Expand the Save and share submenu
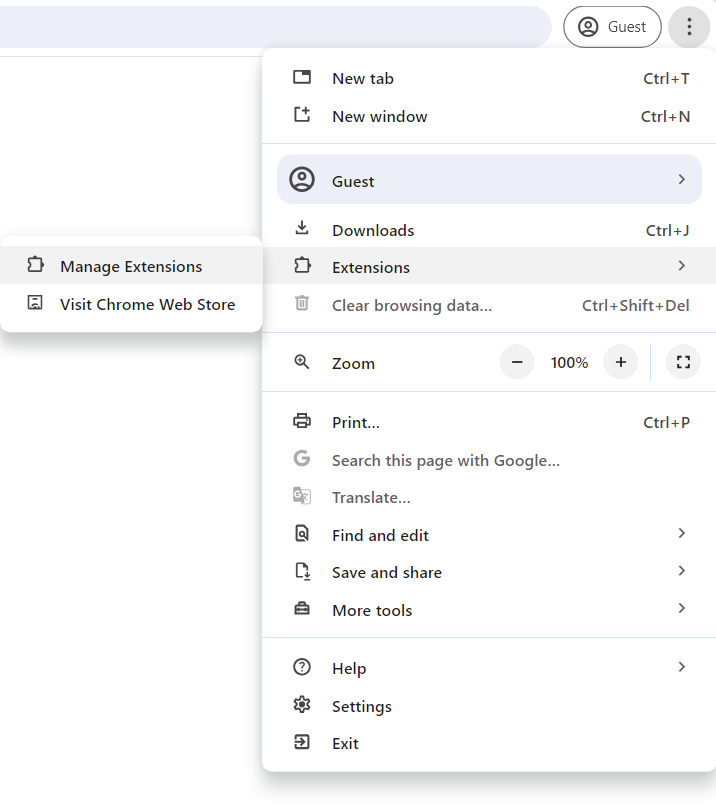 click(x=681, y=571)
